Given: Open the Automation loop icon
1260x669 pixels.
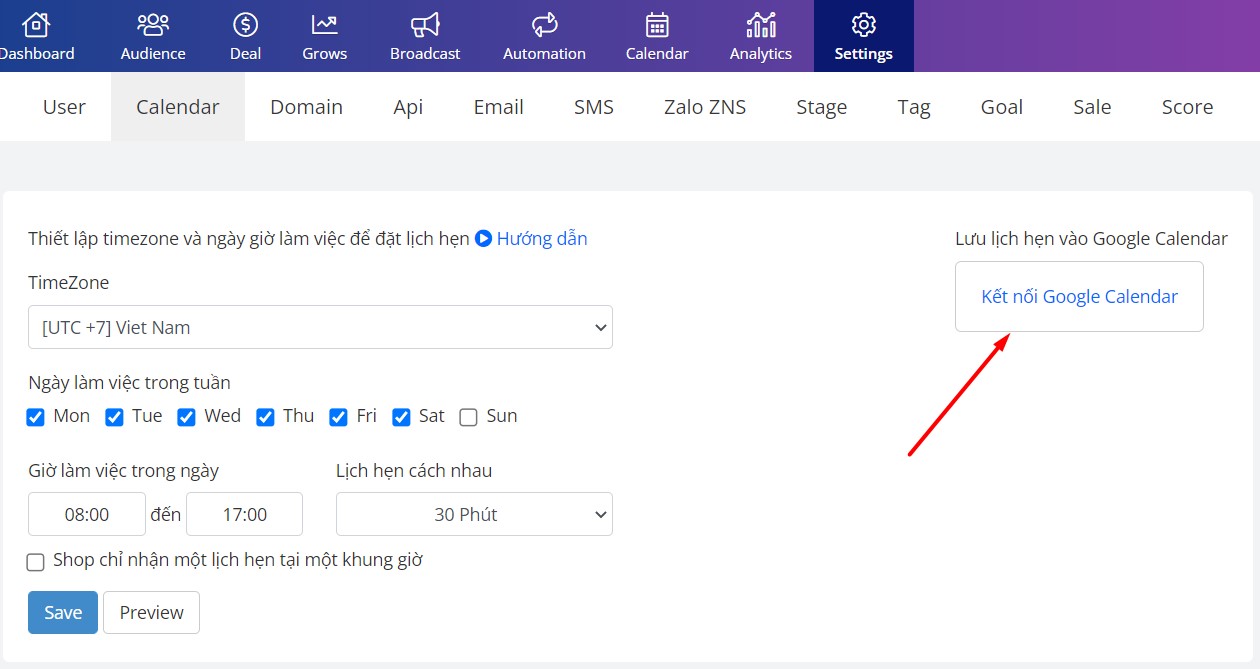Looking at the screenshot, I should pyautogui.click(x=545, y=24).
